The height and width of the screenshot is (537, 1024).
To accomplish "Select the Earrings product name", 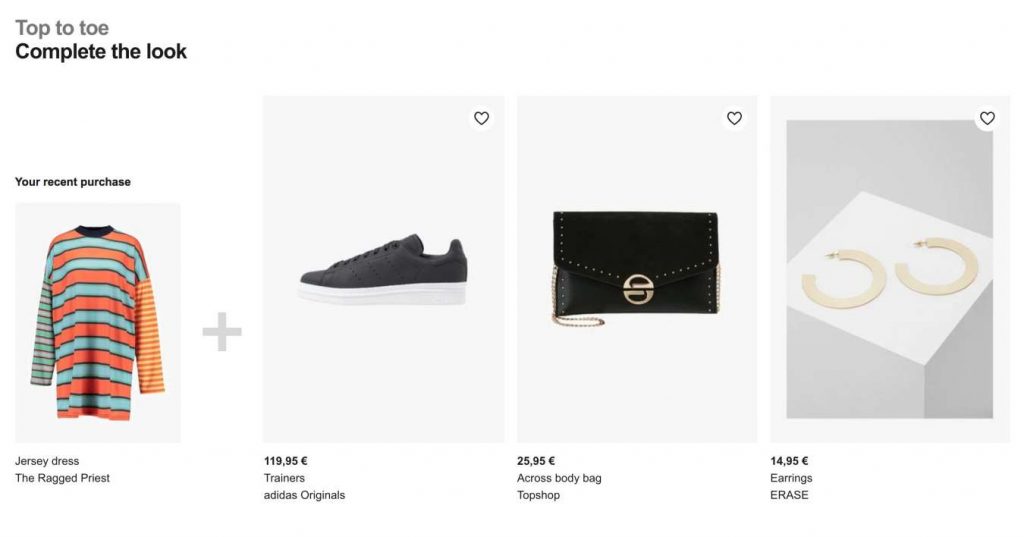I will (791, 478).
